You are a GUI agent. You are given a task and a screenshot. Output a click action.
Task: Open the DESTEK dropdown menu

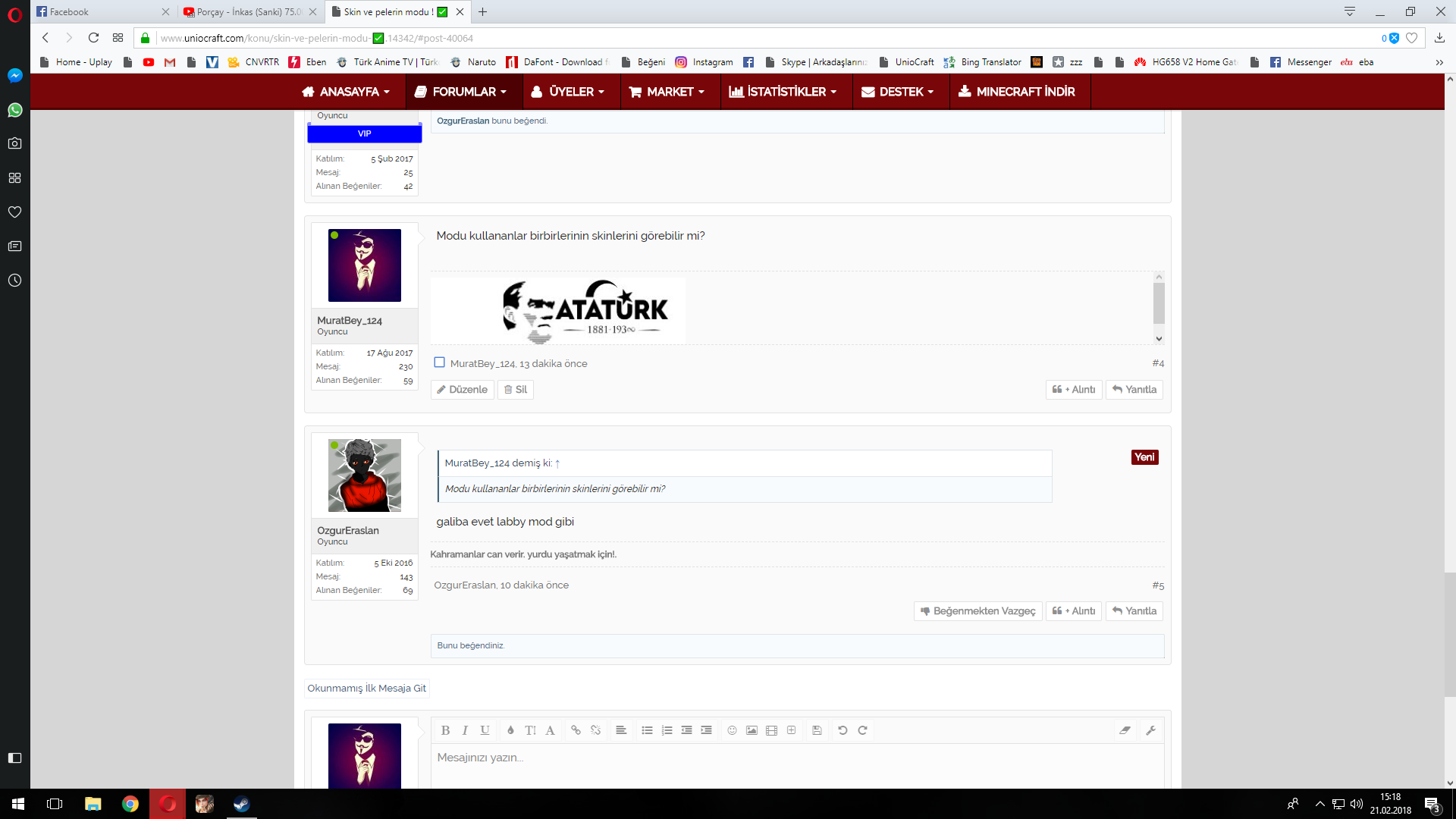(898, 92)
